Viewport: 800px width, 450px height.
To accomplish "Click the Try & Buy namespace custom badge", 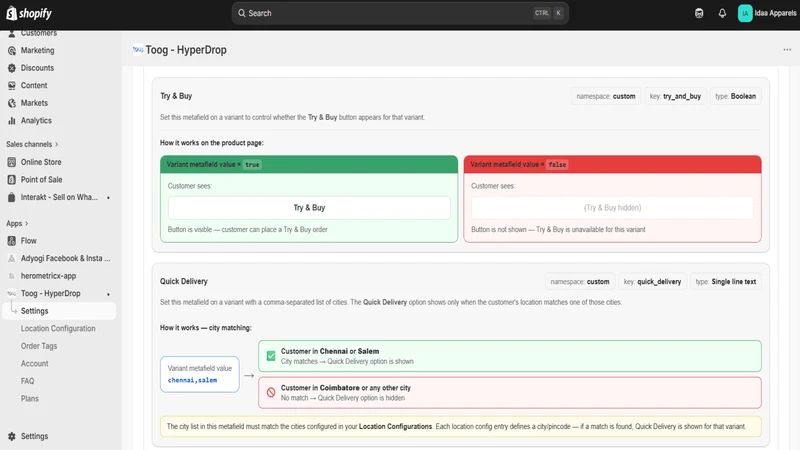I will click(606, 96).
